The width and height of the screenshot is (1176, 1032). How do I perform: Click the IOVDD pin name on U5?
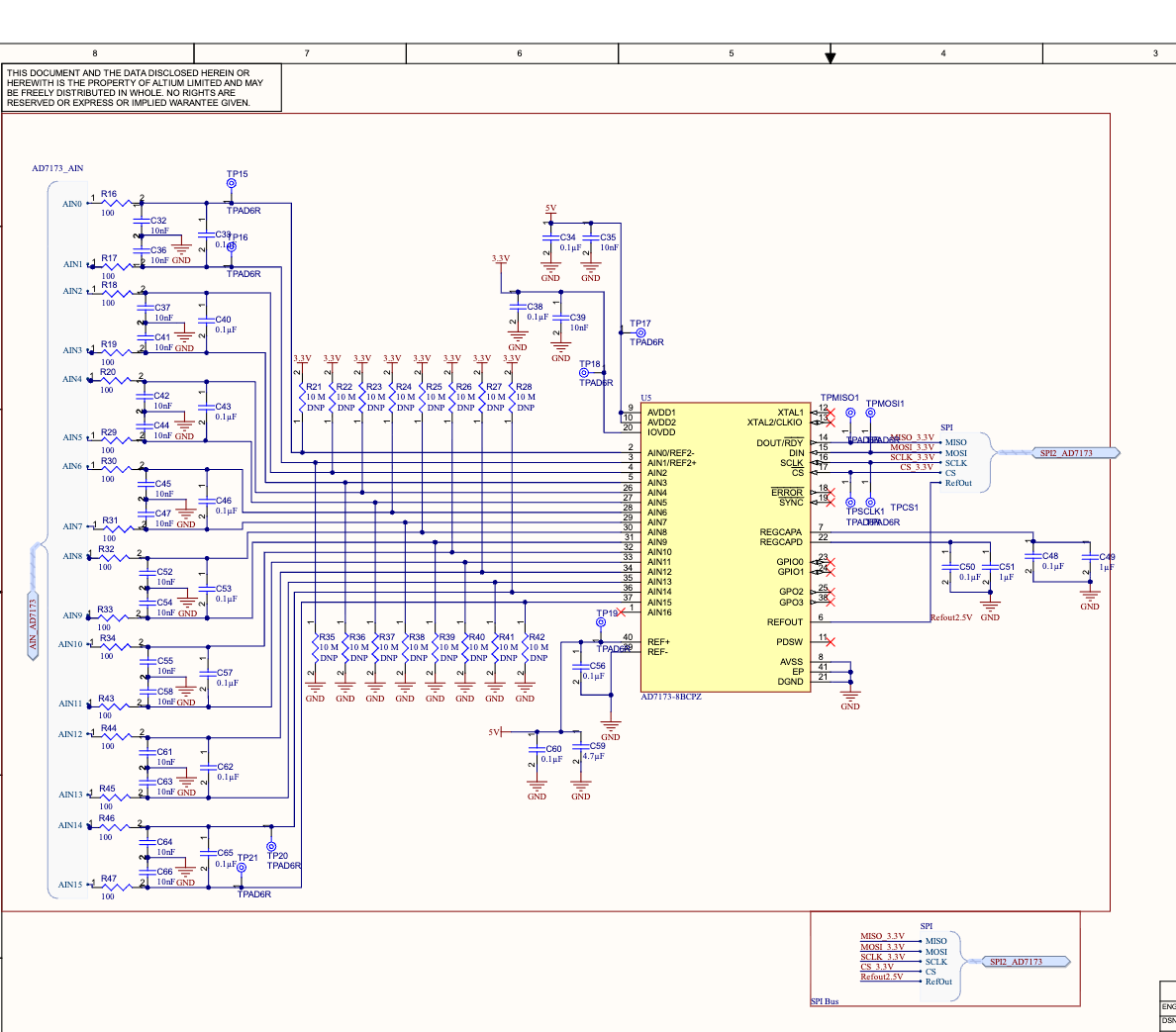click(x=661, y=432)
